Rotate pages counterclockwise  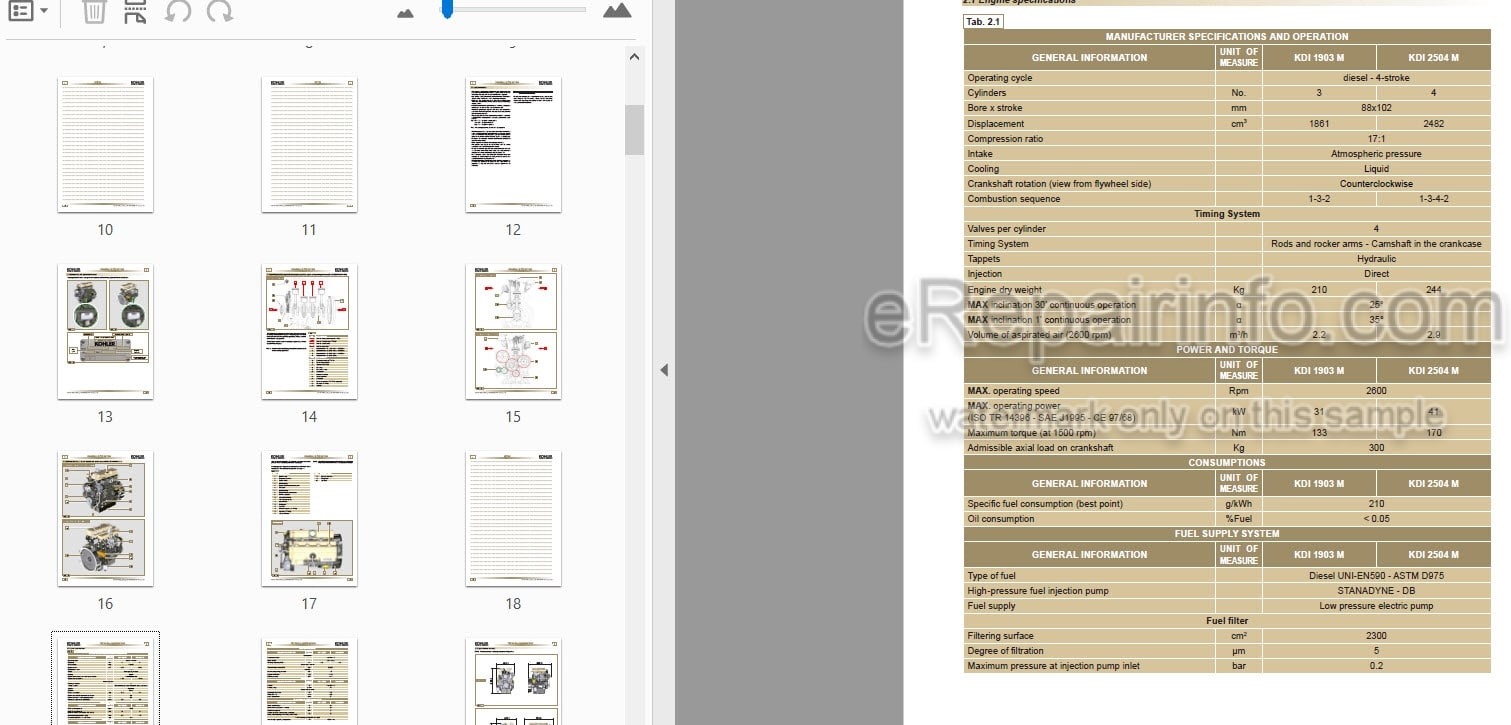click(178, 11)
